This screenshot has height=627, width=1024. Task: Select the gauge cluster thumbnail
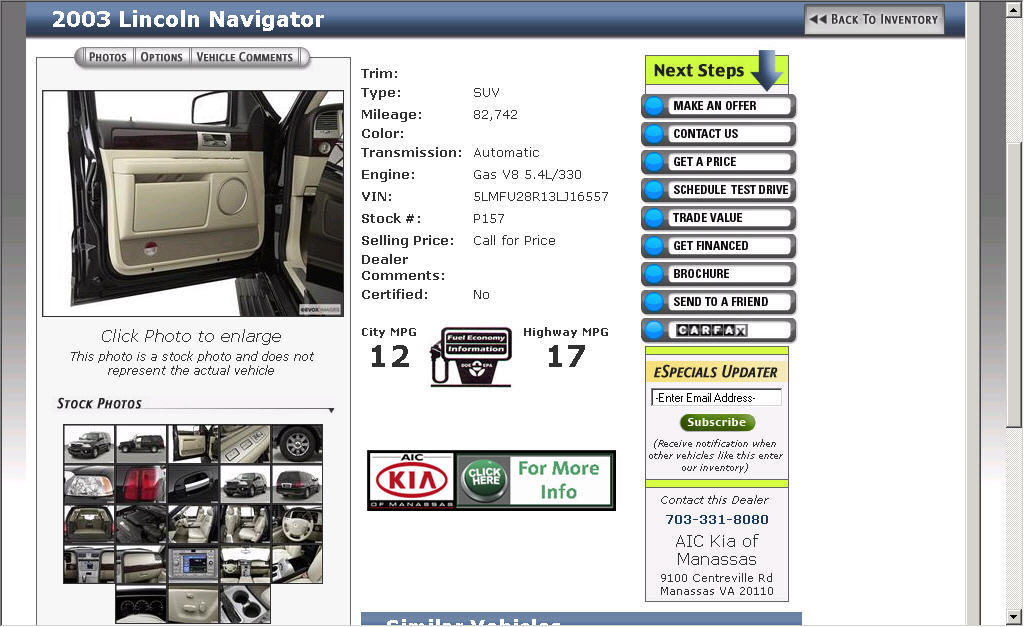point(141,604)
